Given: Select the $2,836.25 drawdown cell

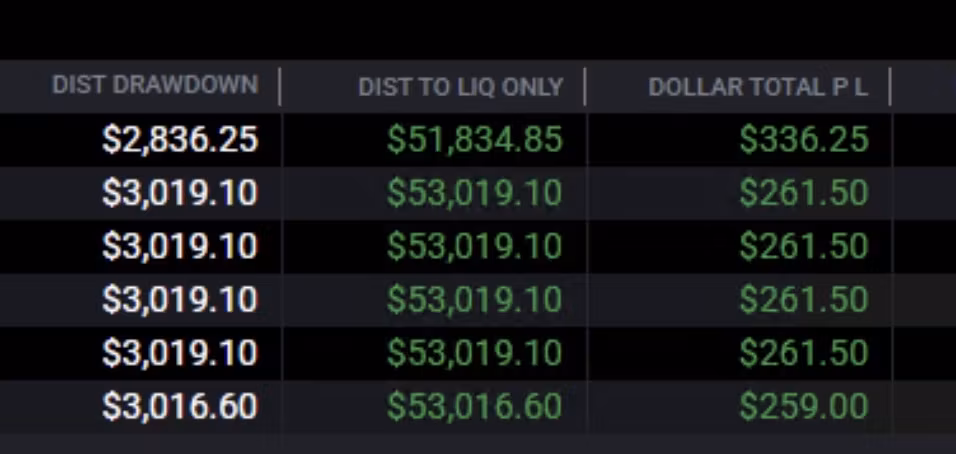Looking at the screenshot, I should [x=180, y=140].
